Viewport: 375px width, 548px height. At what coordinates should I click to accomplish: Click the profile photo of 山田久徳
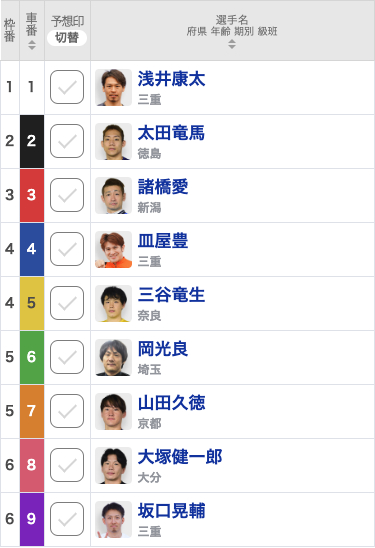(113, 411)
